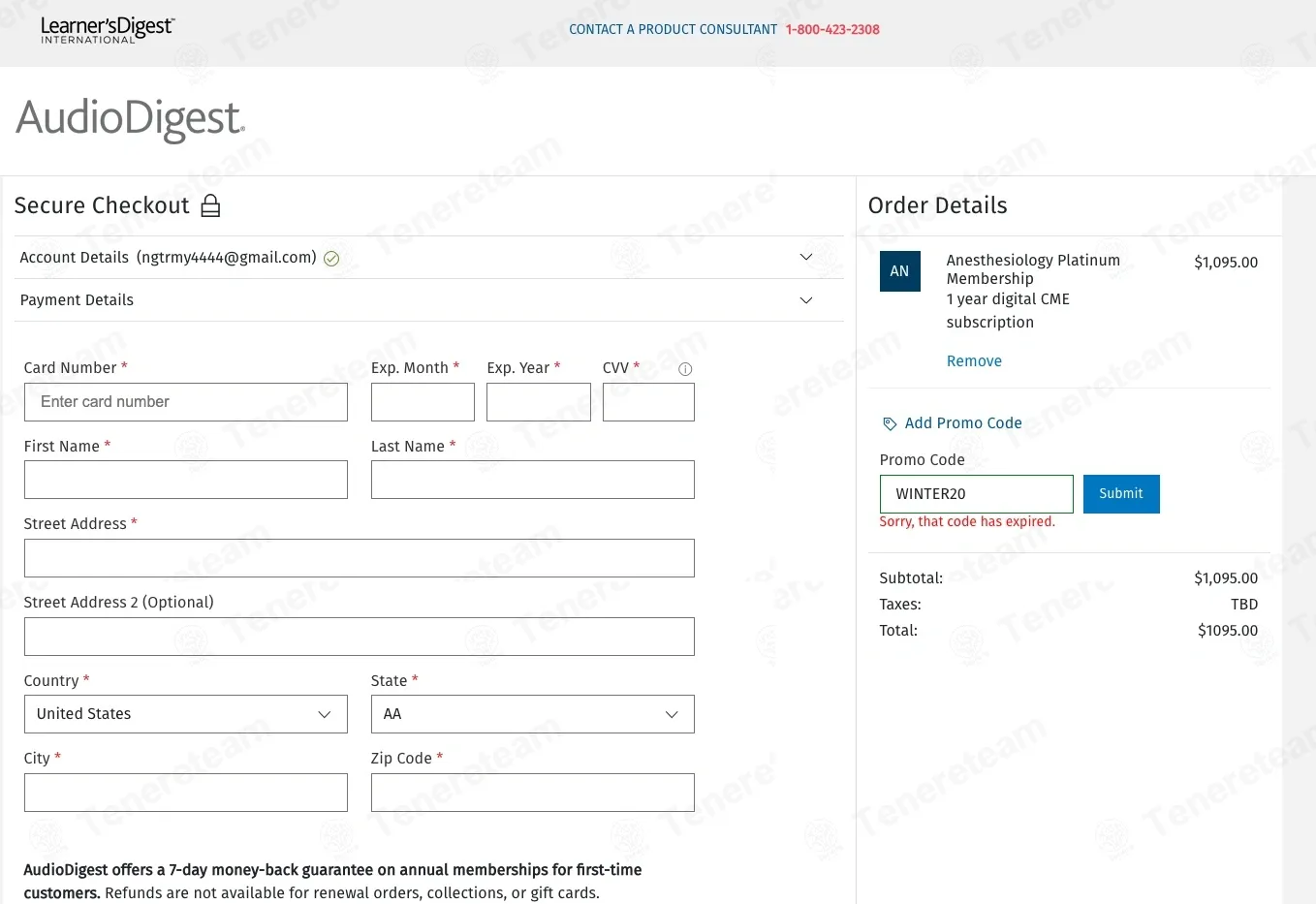Click the secure checkout padlock icon
1316x904 pixels.
click(x=210, y=205)
